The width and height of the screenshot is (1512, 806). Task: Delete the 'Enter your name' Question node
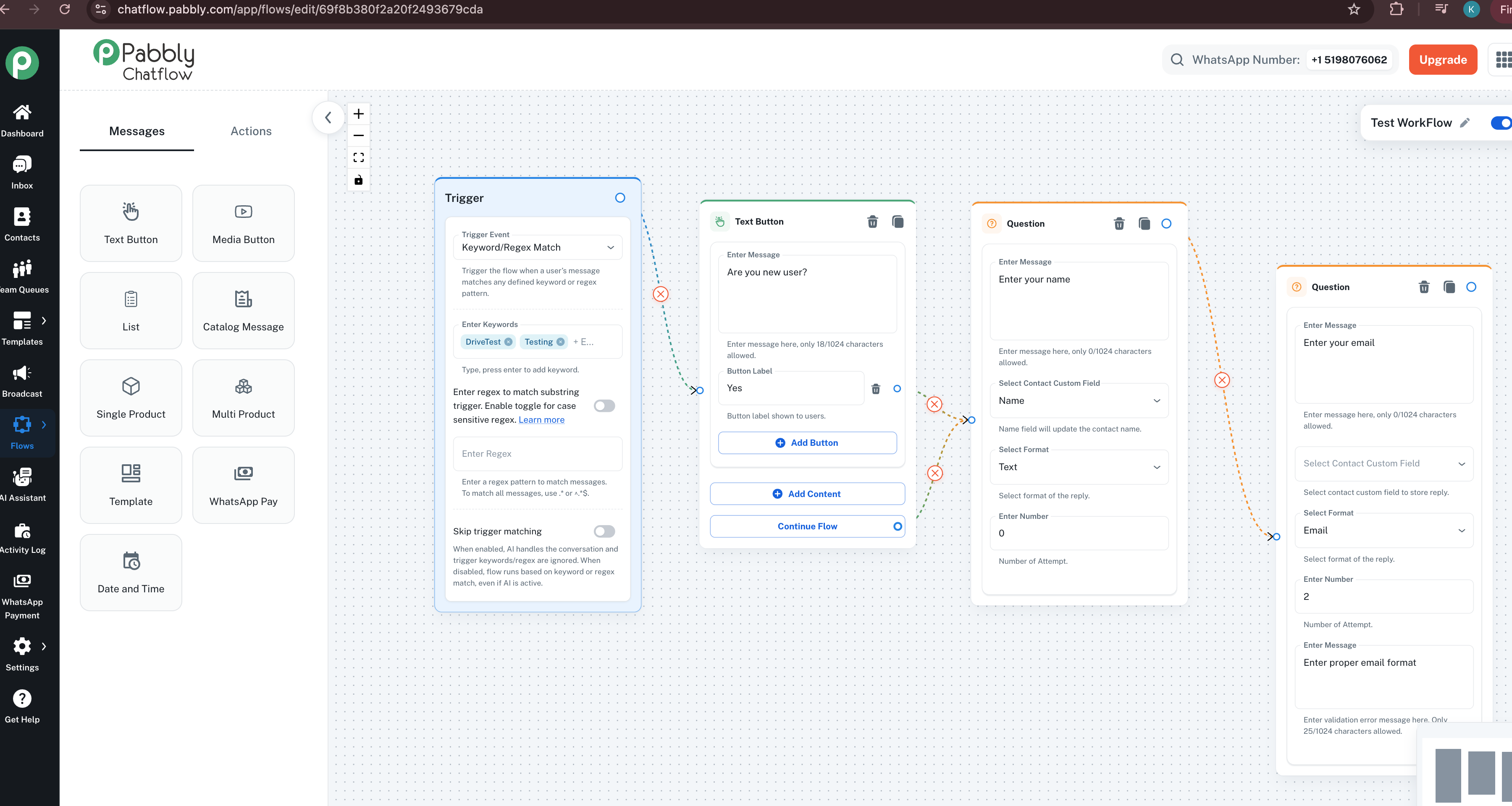pyautogui.click(x=1119, y=223)
